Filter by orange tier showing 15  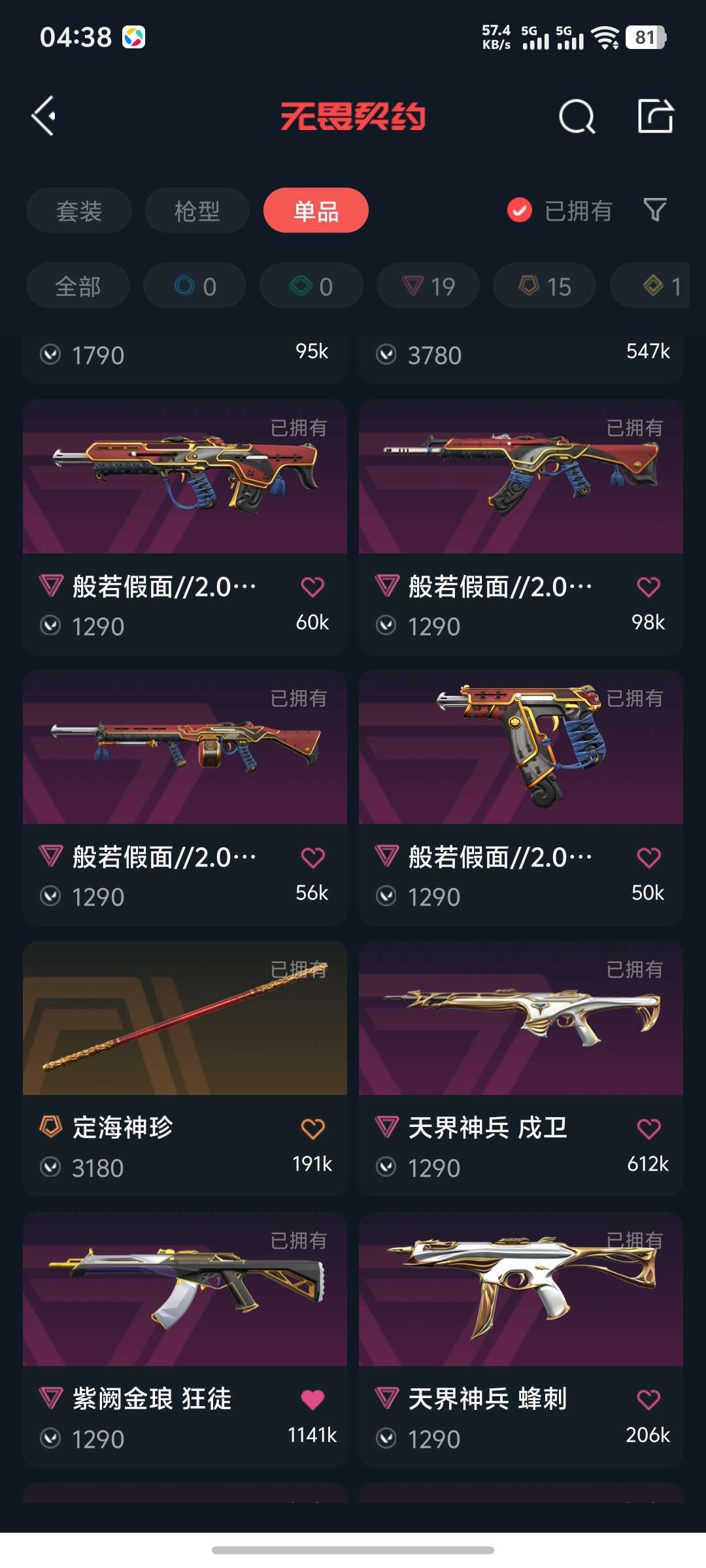545,286
